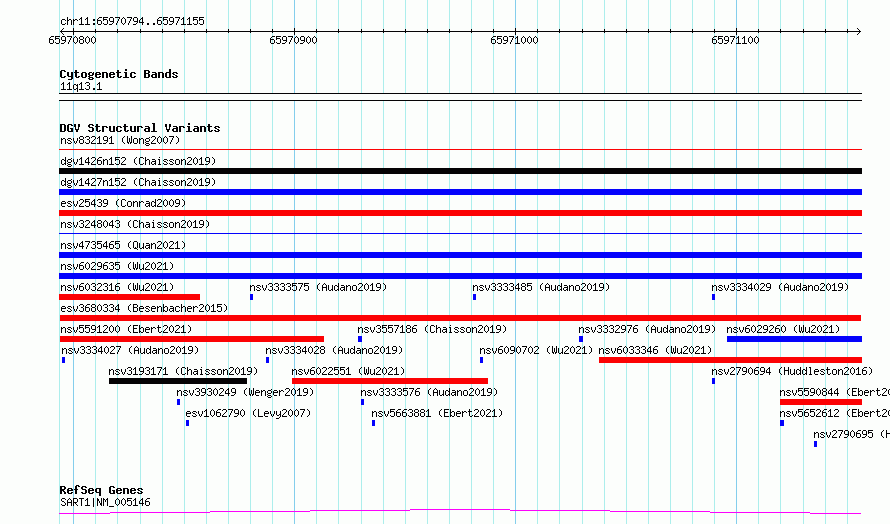This screenshot has width=890, height=524.
Task: Open variant nsv5652612 (Ebert)
Action: pyautogui.click(x=834, y=413)
